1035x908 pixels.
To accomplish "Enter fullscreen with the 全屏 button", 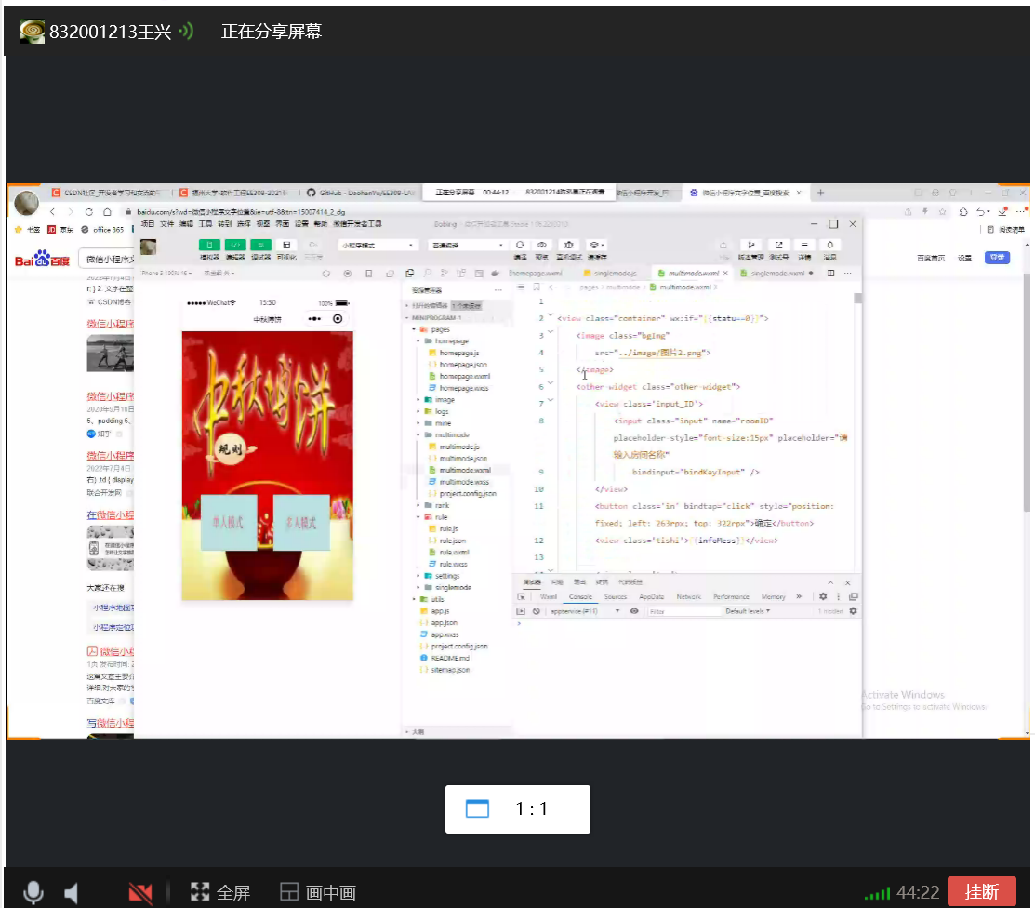I will (x=220, y=893).
